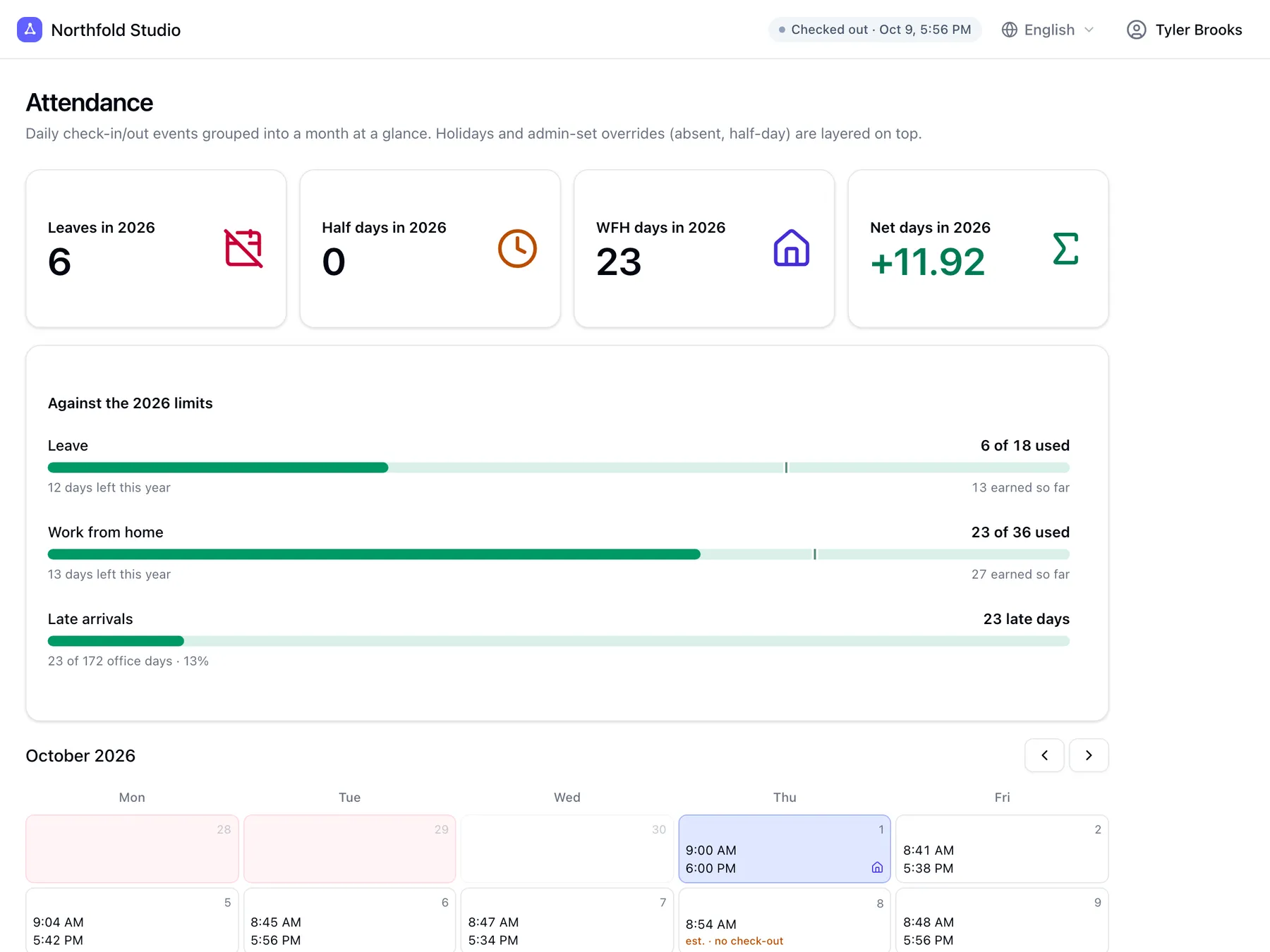Click the 'est. · no check-out' note
The width and height of the screenshot is (1270, 952).
(734, 941)
